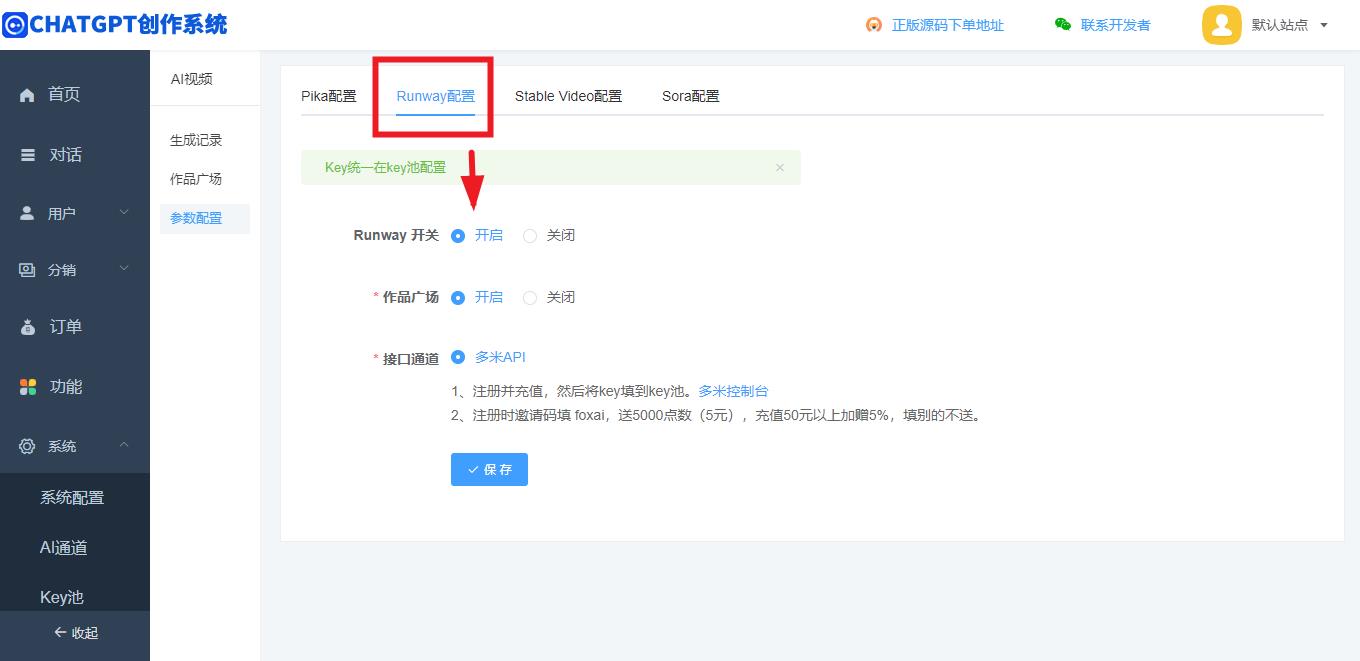The height and width of the screenshot is (661, 1360).
Task: Switch to the Runway配置 tab
Action: pyautogui.click(x=436, y=96)
